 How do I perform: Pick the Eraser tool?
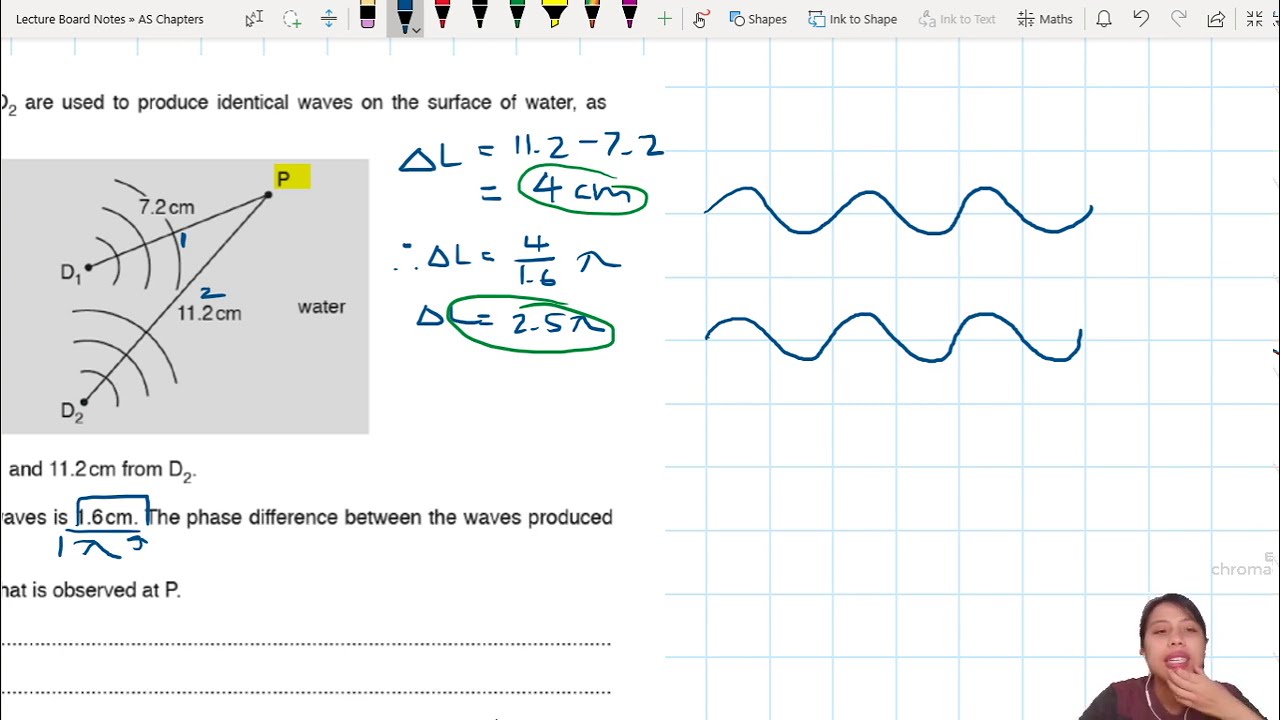click(367, 15)
